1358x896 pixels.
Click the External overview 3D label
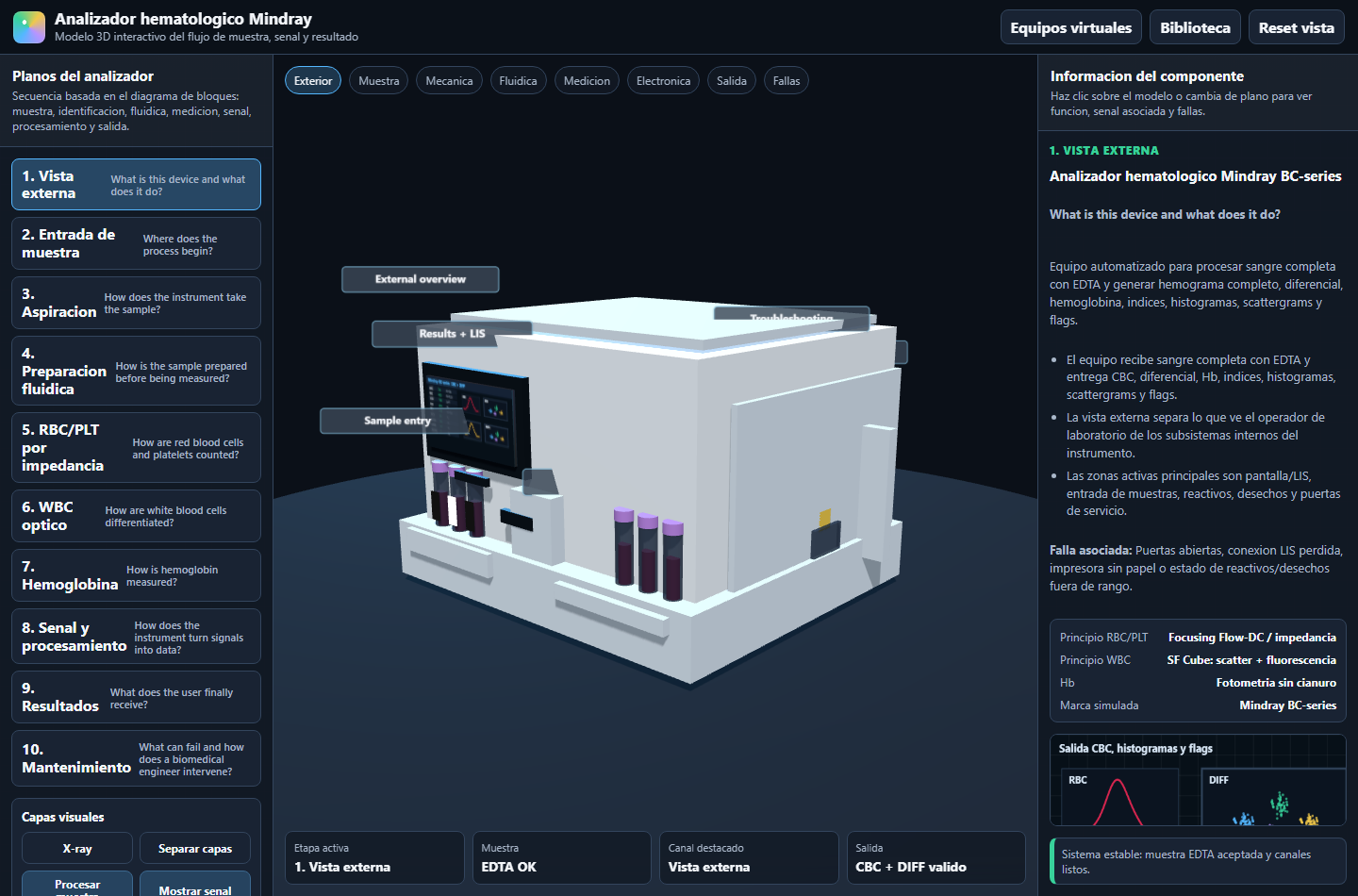pyautogui.click(x=421, y=279)
